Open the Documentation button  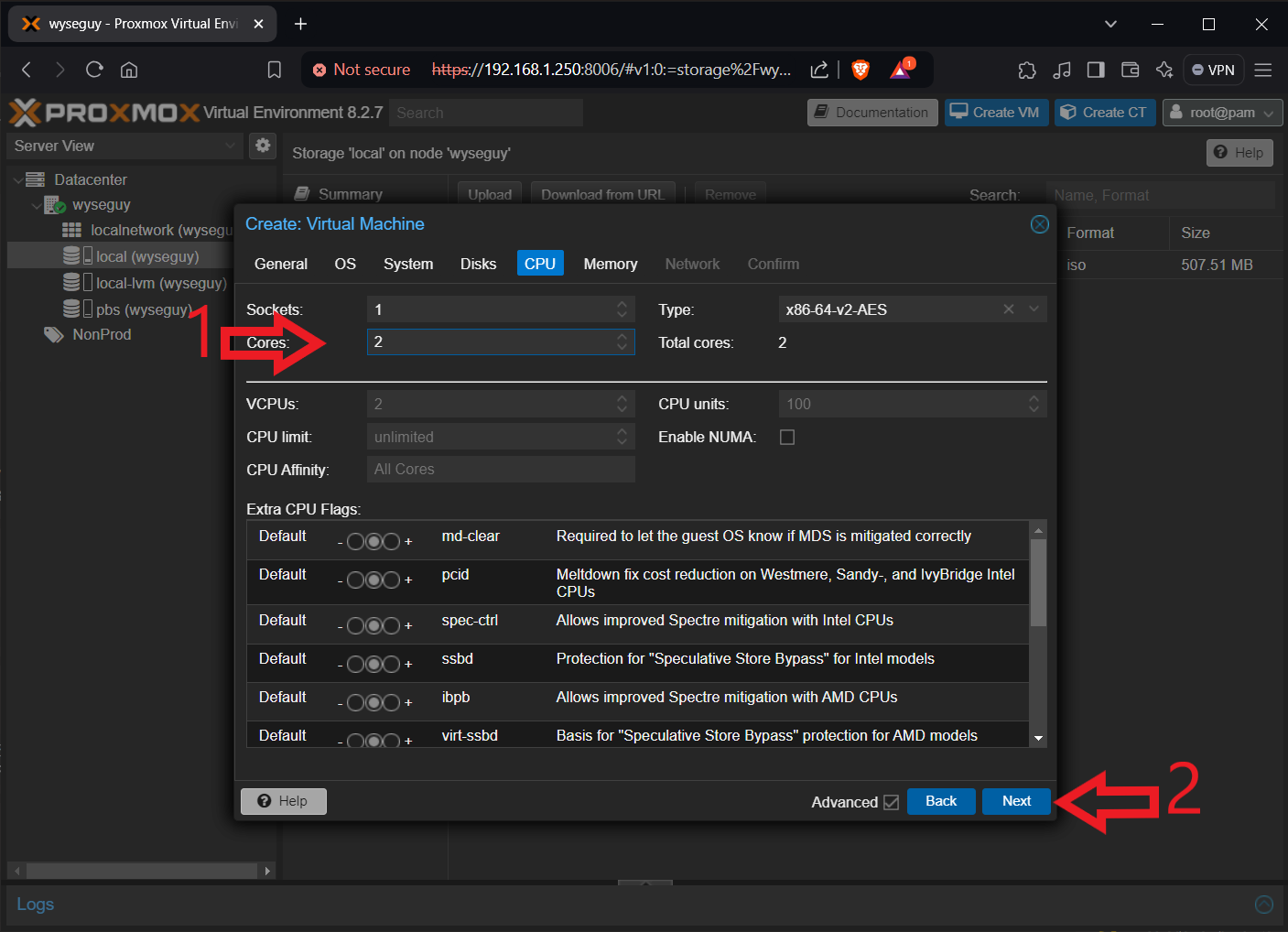pyautogui.click(x=872, y=113)
